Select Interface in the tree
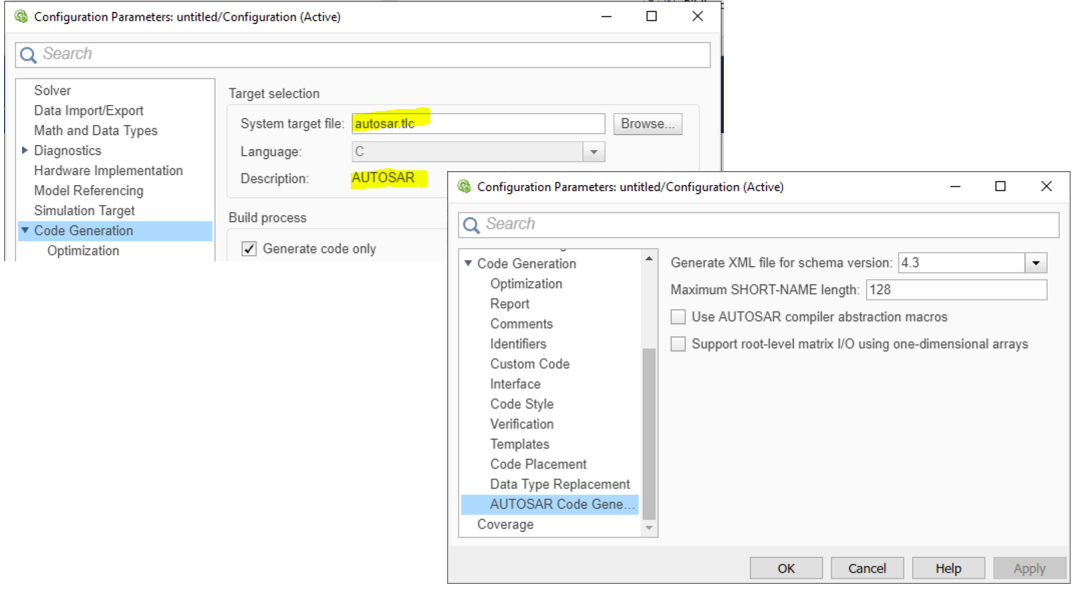Viewport: 1080px width, 590px height. pyautogui.click(x=515, y=383)
